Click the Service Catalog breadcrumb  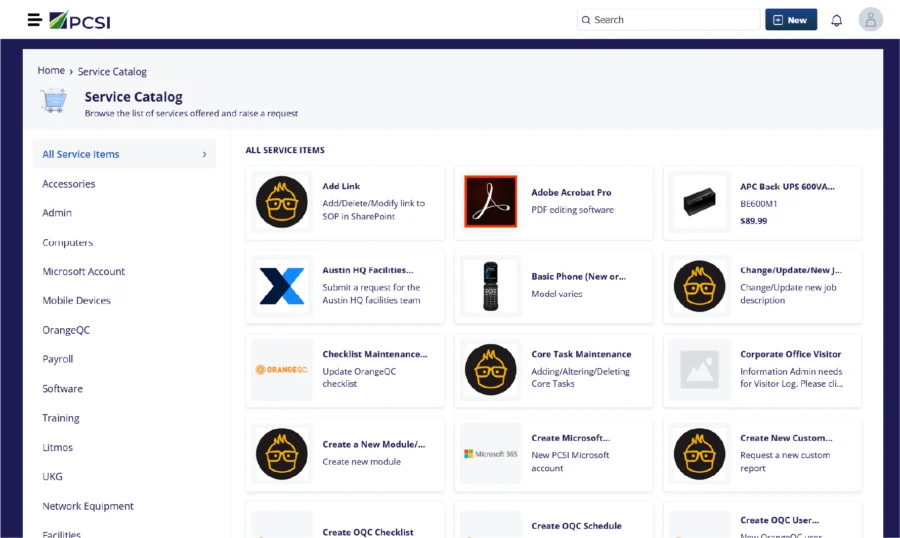[112, 71]
